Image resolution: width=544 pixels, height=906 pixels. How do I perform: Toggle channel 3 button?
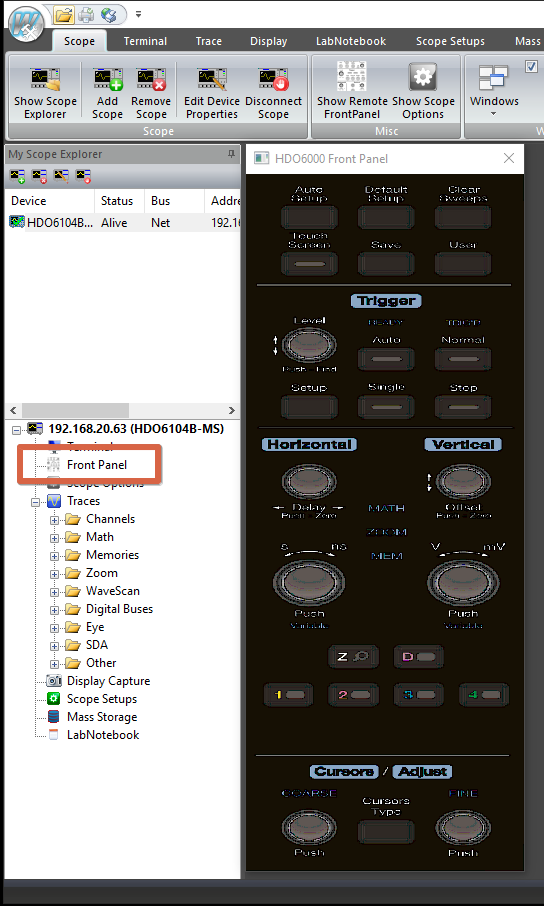pos(419,695)
